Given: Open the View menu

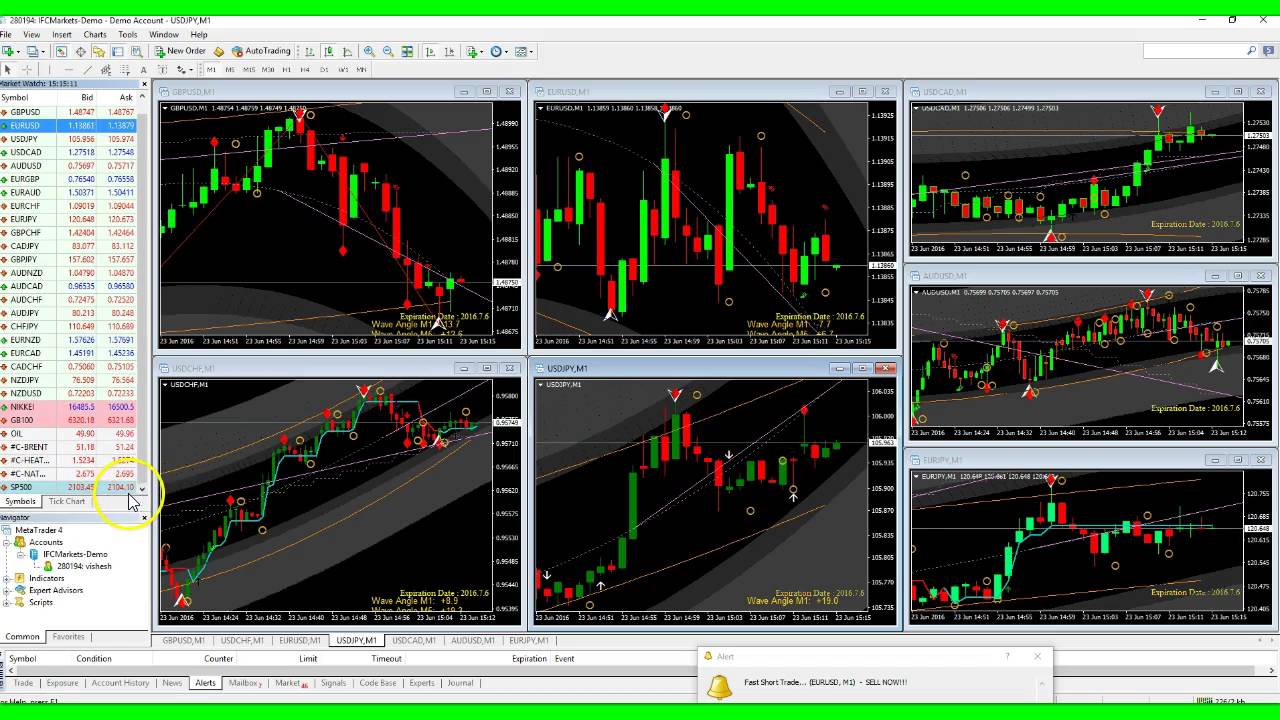Looking at the screenshot, I should point(32,35).
